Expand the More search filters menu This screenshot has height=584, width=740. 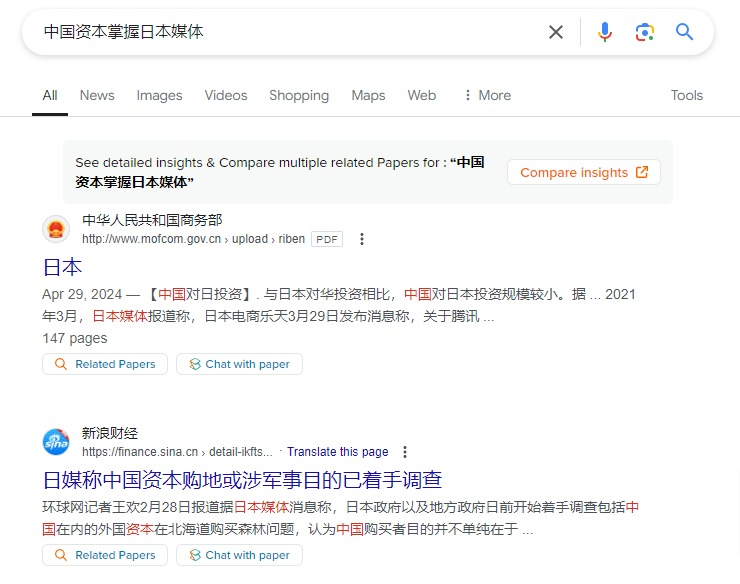[x=488, y=95]
